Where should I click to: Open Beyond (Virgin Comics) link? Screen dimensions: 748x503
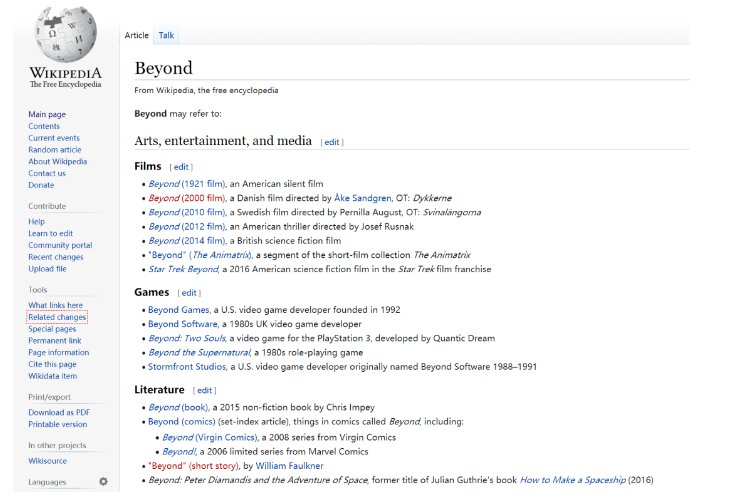point(210,437)
